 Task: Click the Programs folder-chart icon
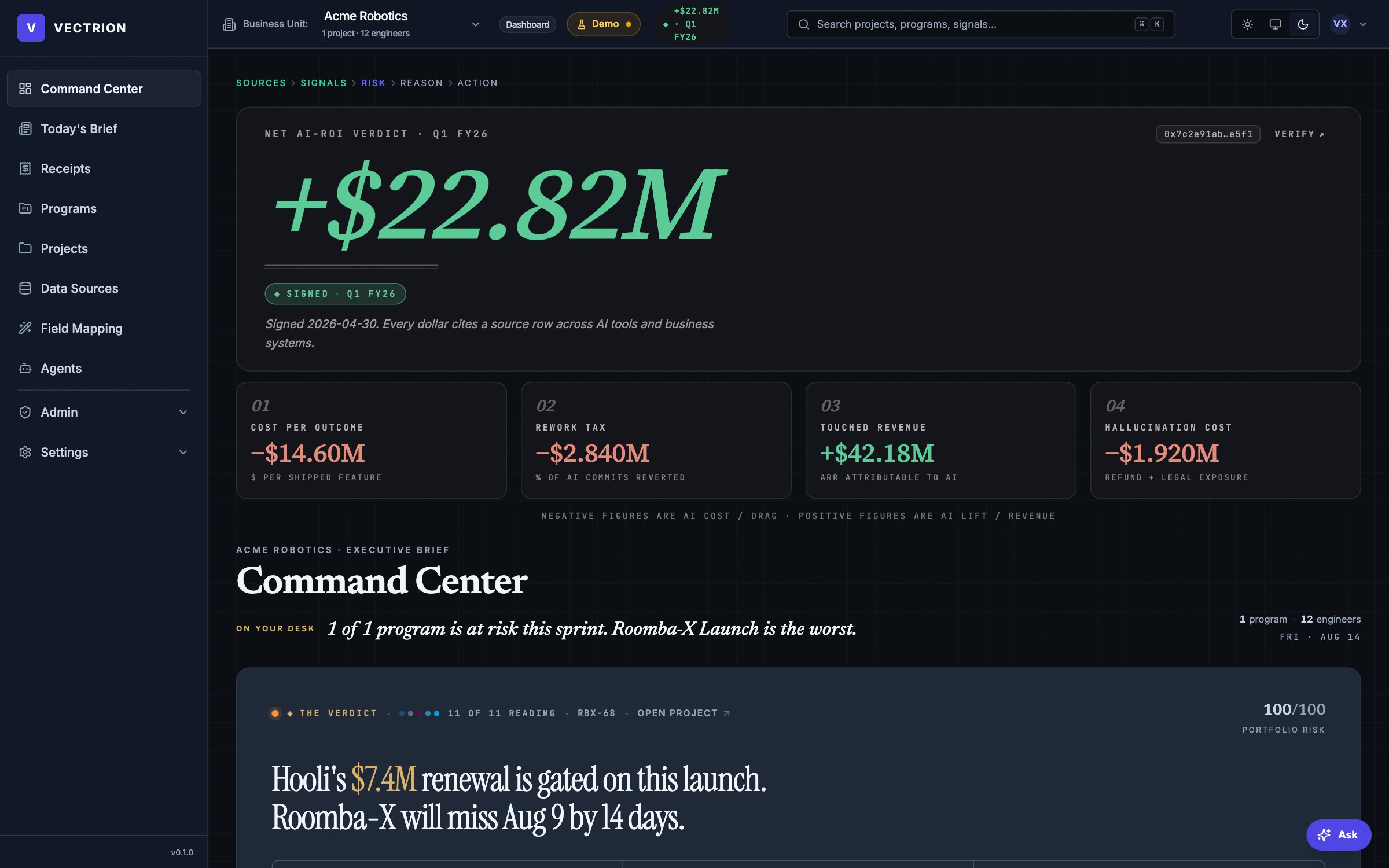click(25, 208)
